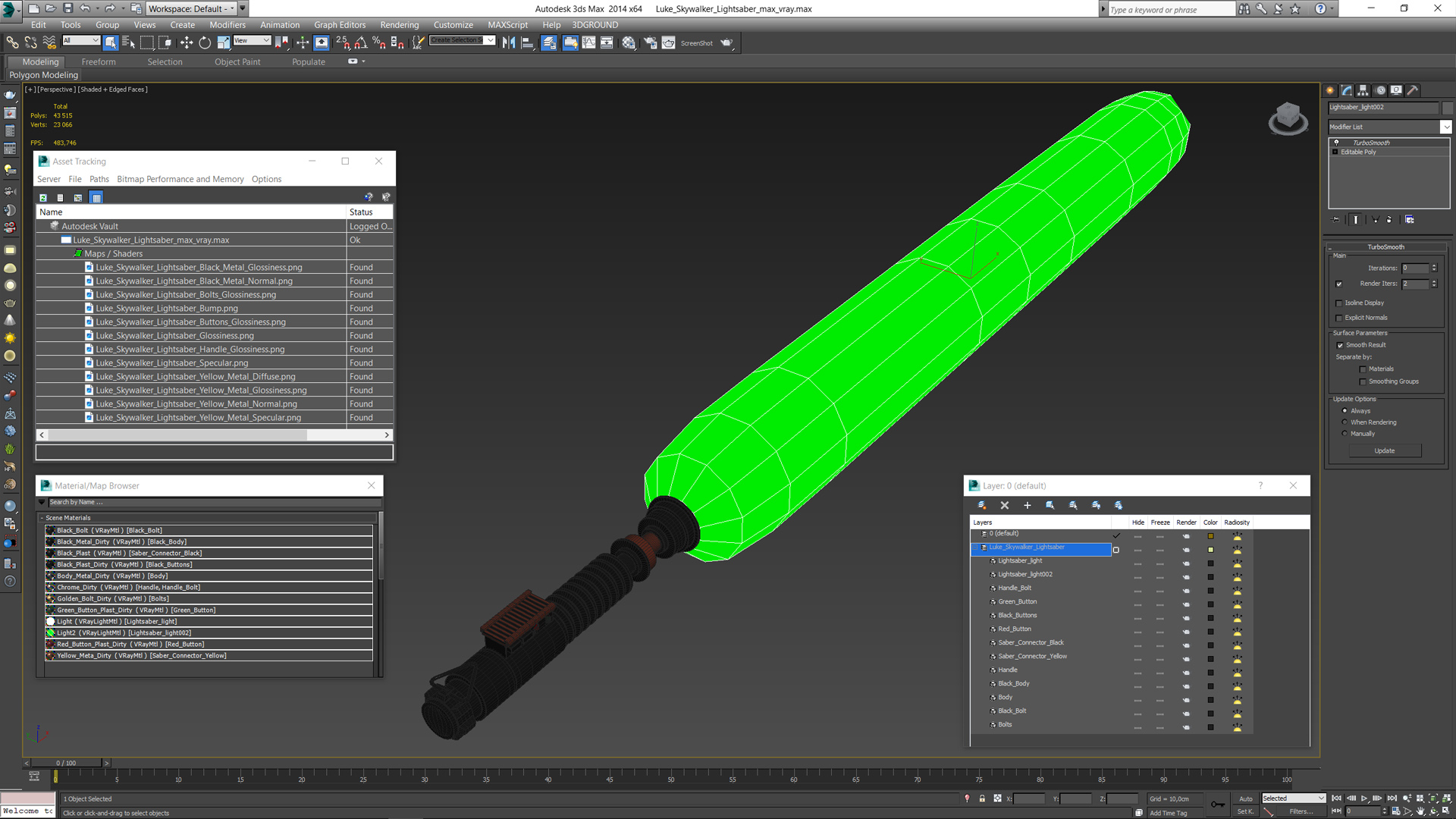Image resolution: width=1456 pixels, height=819 pixels.
Task: Toggle Angle Snap in main toolbar
Action: click(x=361, y=43)
